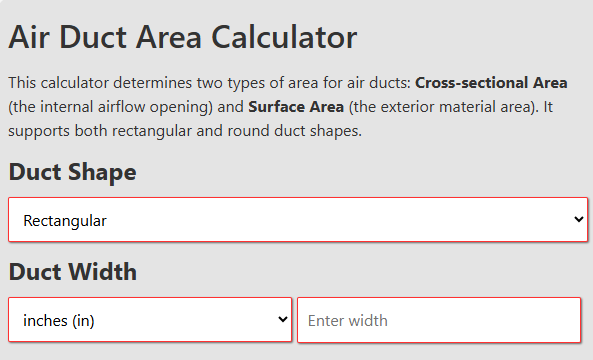Open the Duct Shape dropdown showing Rectangular
Screen dimensions: 593x360
pyautogui.click(x=298, y=219)
